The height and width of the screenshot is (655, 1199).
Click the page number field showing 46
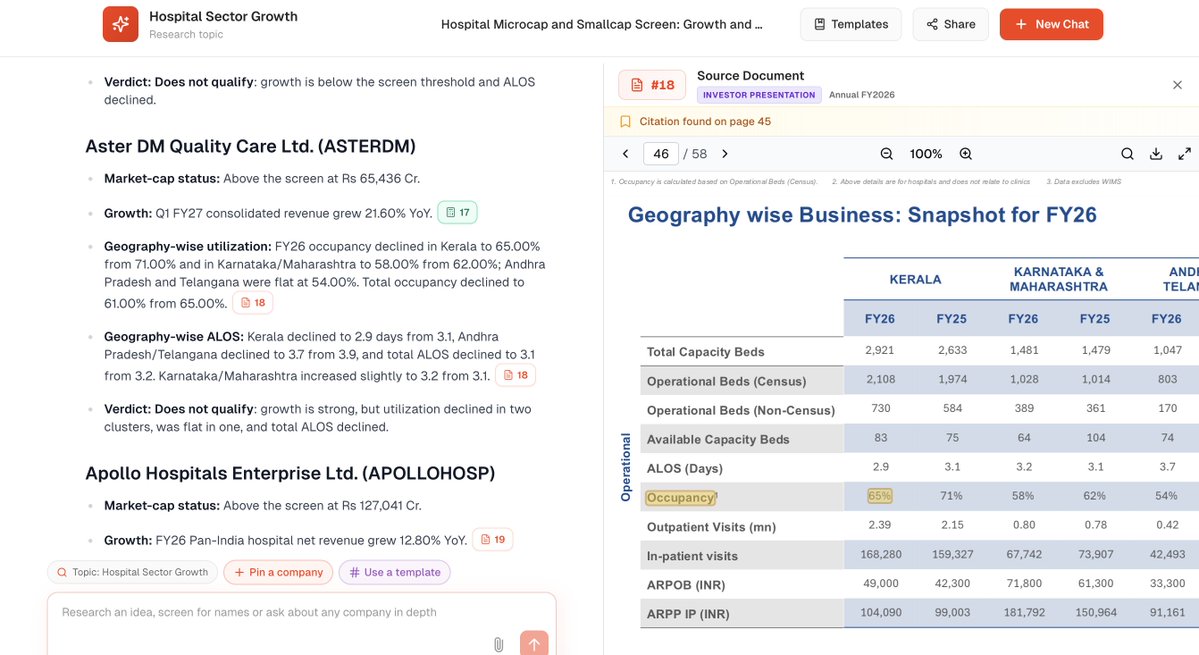(x=661, y=154)
